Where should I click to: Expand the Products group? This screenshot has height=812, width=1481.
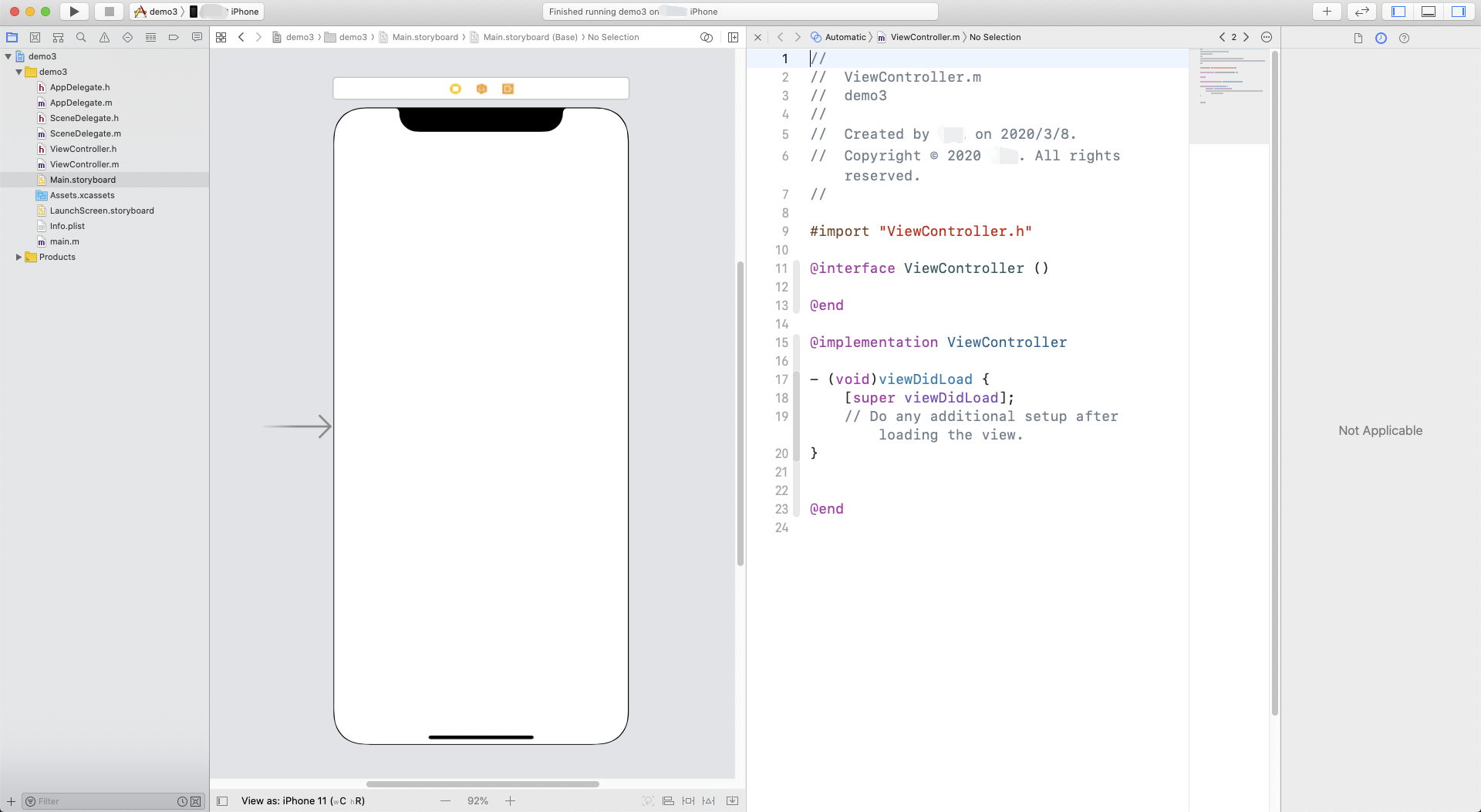click(19, 257)
